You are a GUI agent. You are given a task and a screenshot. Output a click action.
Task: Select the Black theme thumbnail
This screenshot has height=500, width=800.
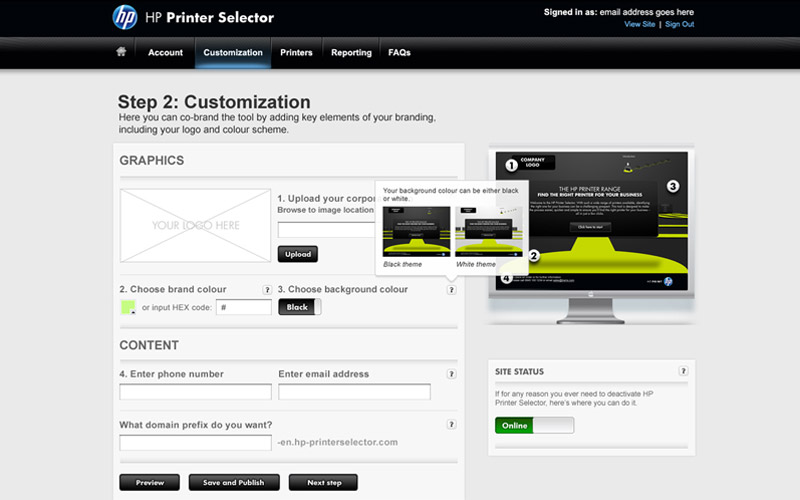(x=416, y=232)
